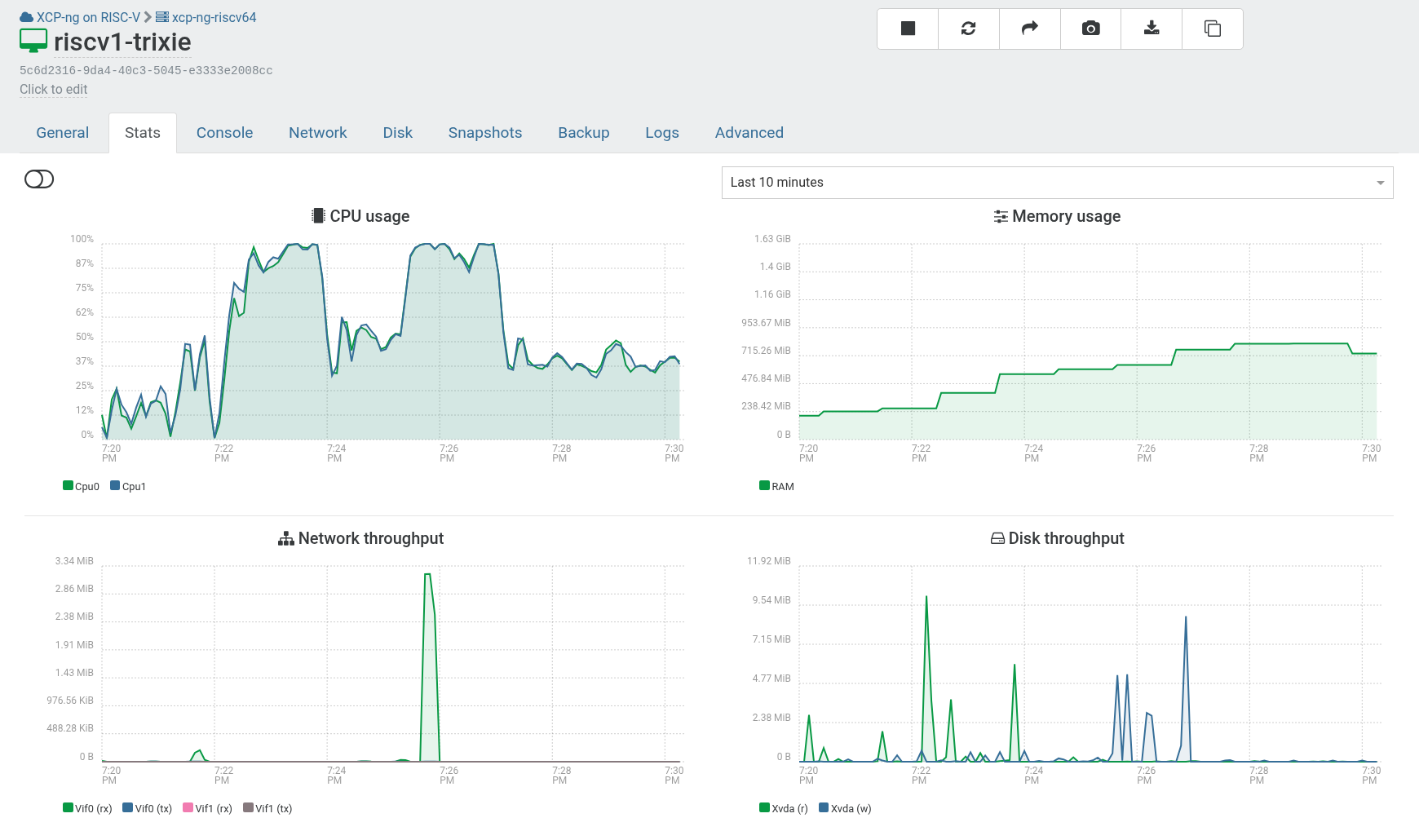Toggle Cpu1 series in the CPU legend
Image resolution: width=1419 pixels, height=840 pixels.
tap(128, 486)
